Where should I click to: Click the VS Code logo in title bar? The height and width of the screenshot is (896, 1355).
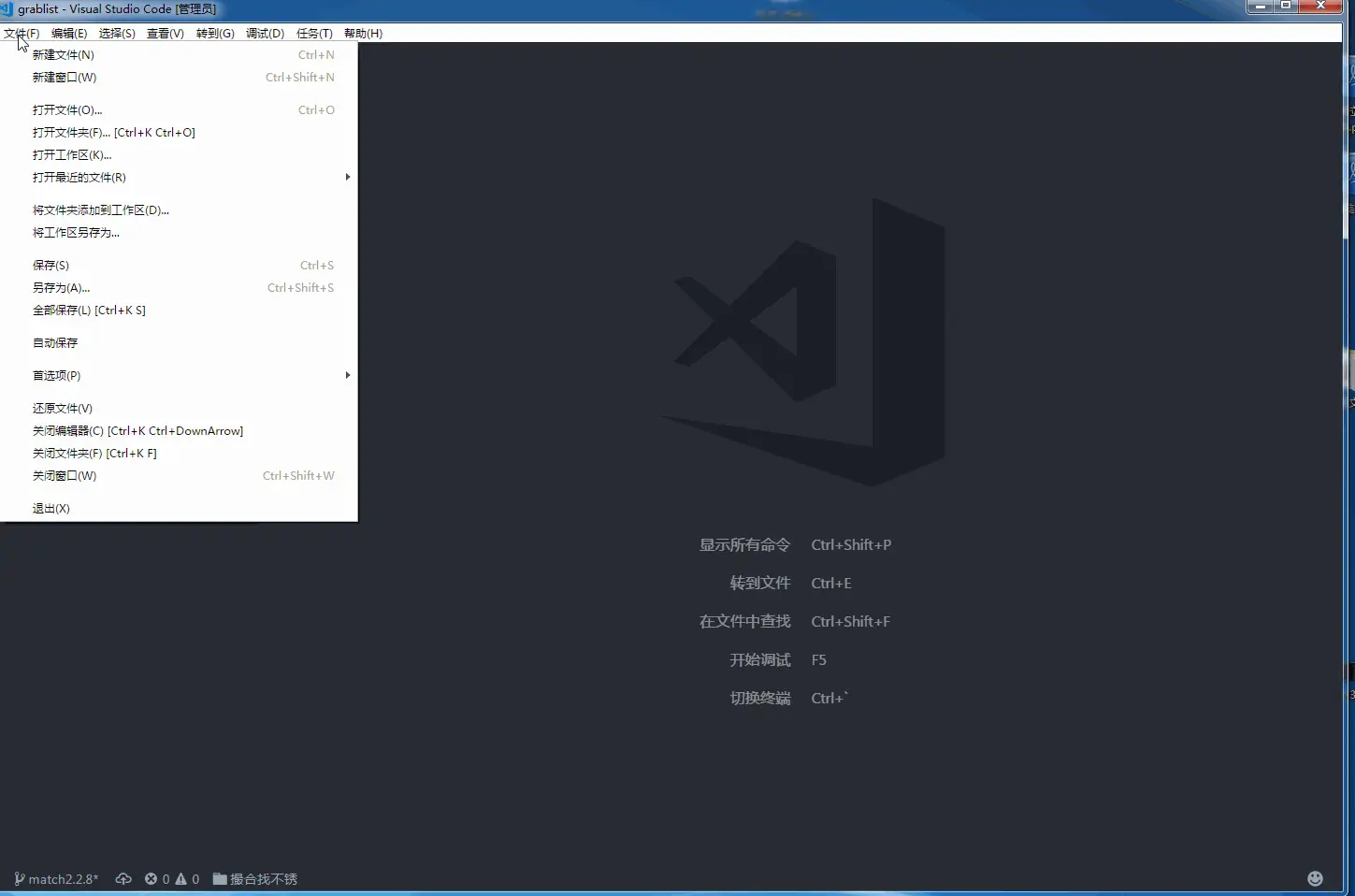click(7, 8)
